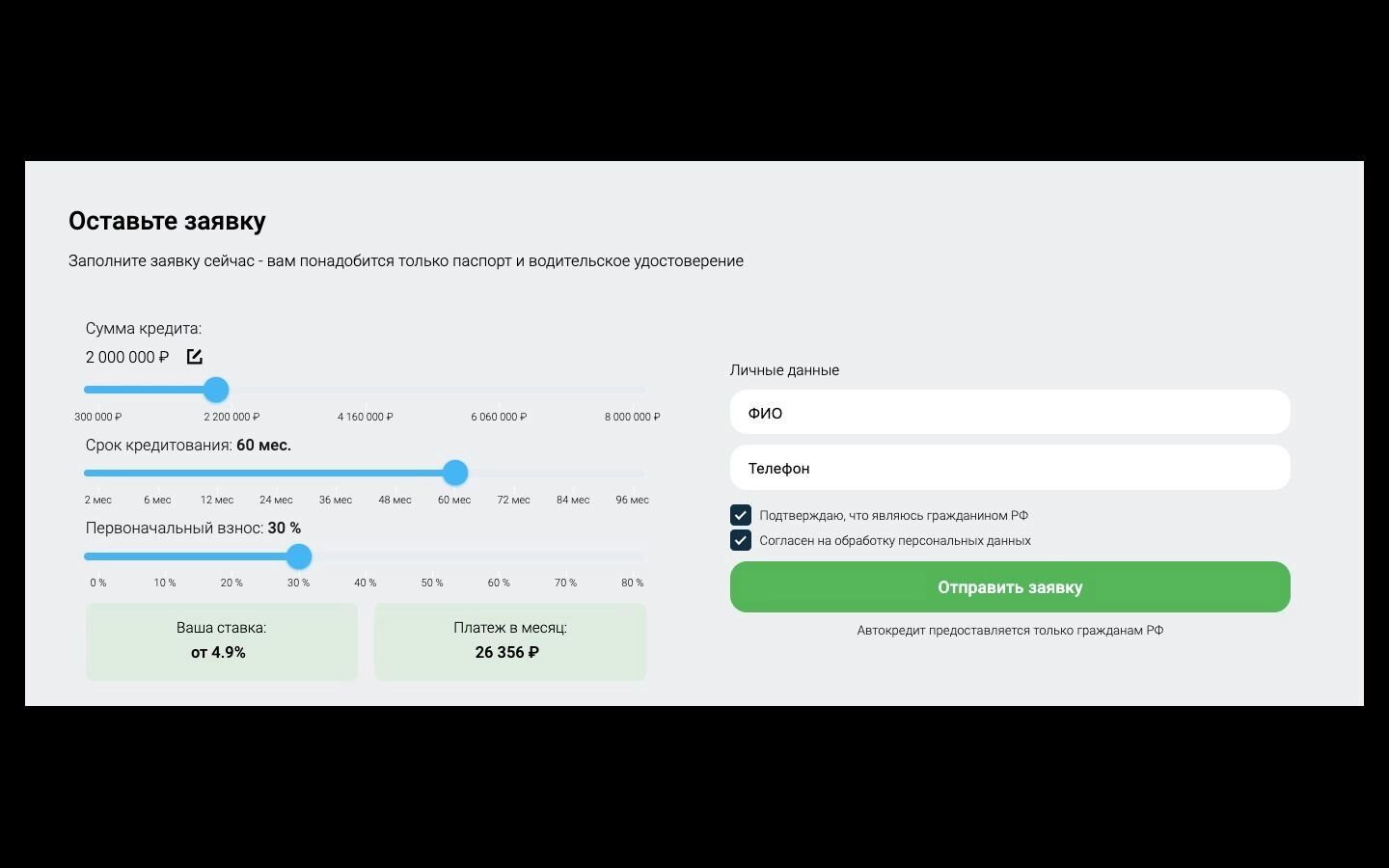The width and height of the screenshot is (1389, 868).
Task: Set down payment to 50 % label
Action: [x=432, y=583]
